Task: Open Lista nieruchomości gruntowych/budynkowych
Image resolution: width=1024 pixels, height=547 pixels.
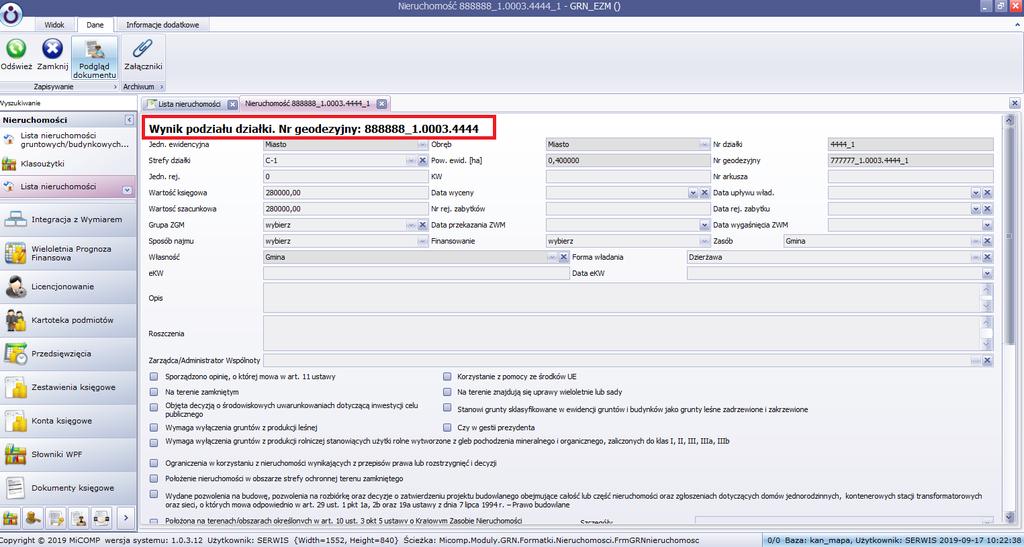Action: point(68,139)
